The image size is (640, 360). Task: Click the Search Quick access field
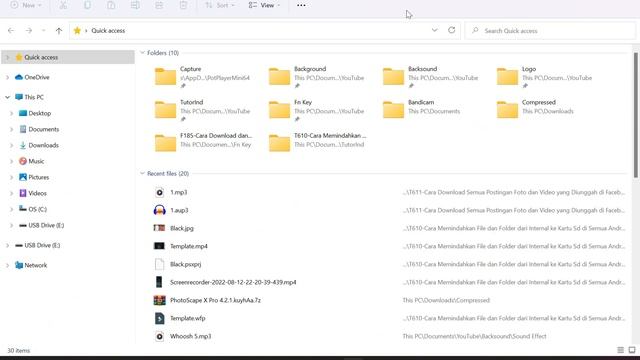point(550,31)
